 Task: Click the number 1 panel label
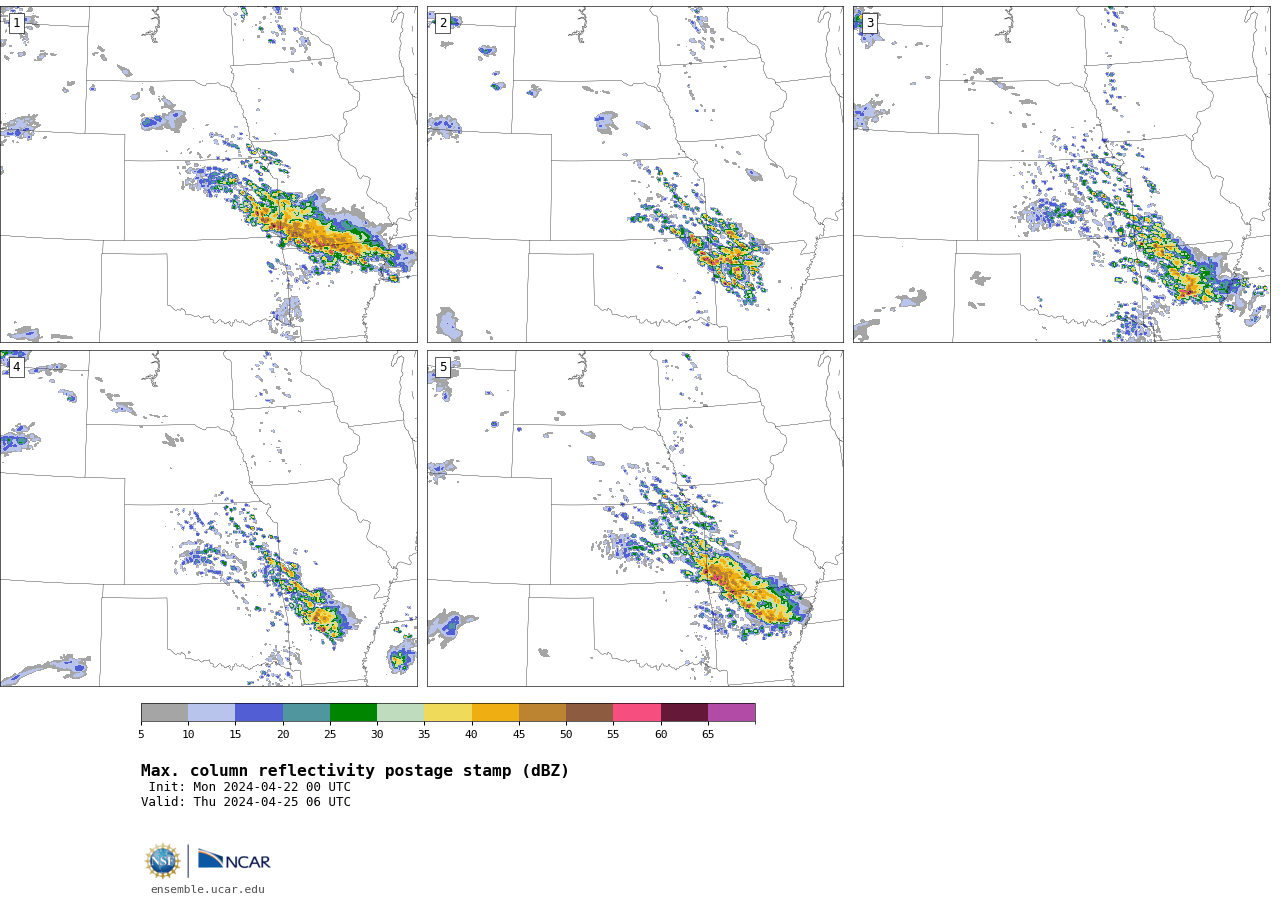click(x=16, y=23)
